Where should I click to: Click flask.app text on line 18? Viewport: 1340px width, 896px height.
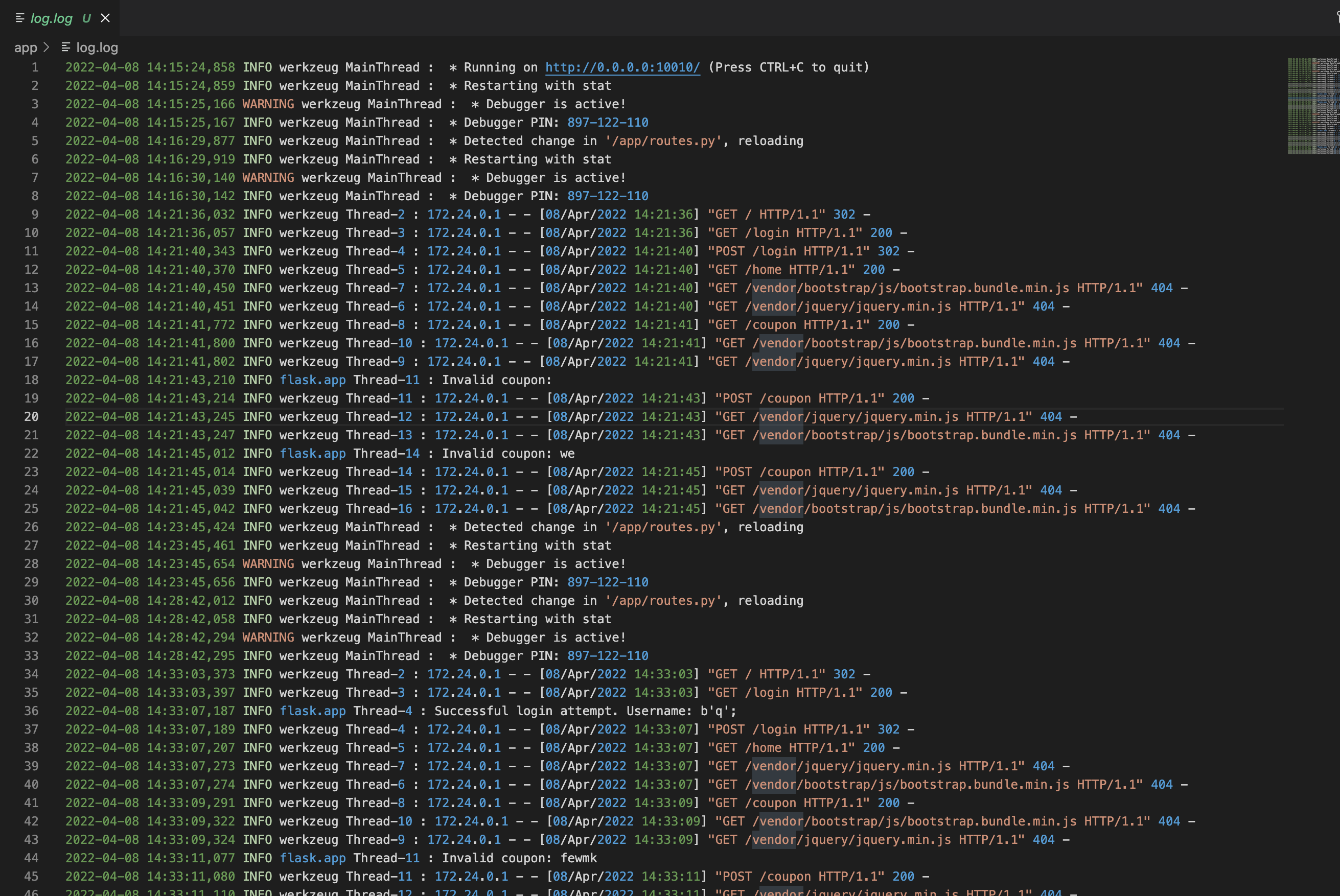point(312,380)
